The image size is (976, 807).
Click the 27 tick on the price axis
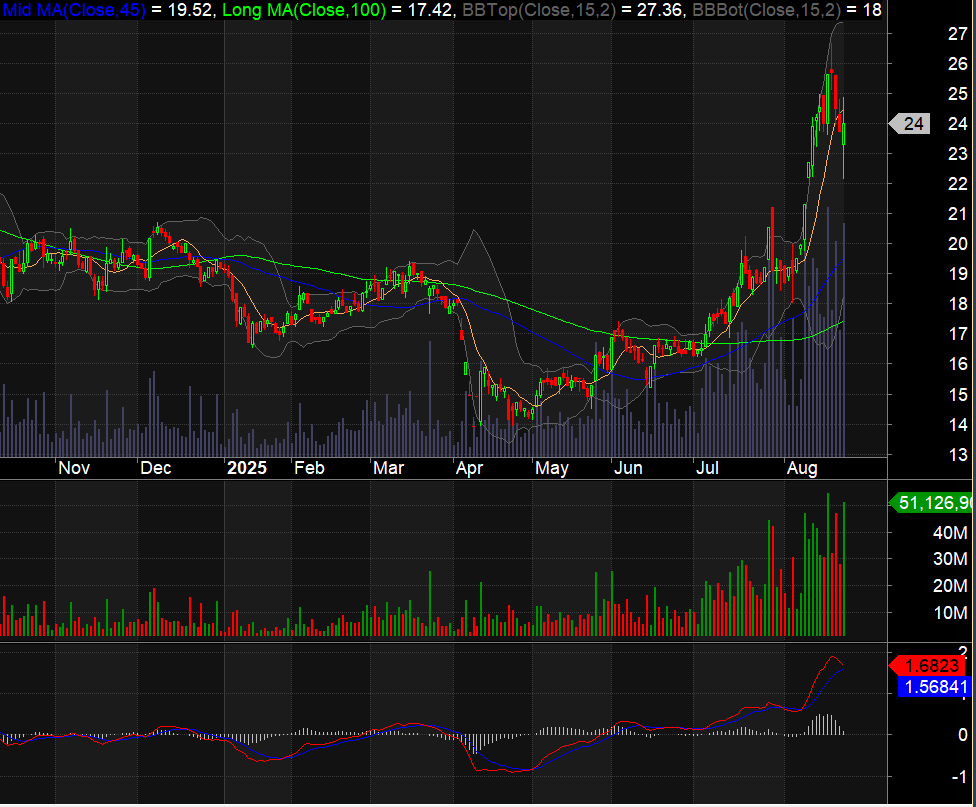tap(957, 33)
